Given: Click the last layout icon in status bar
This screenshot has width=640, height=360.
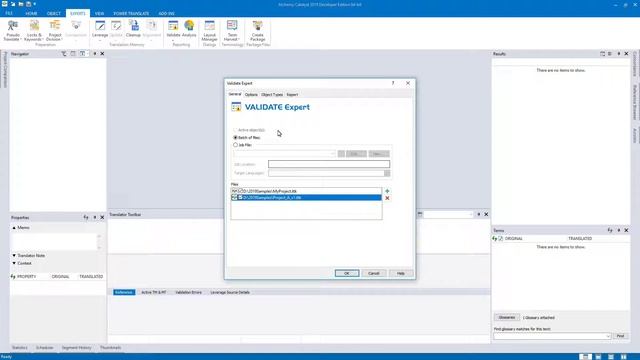Looking at the screenshot, I should tap(624, 357).
